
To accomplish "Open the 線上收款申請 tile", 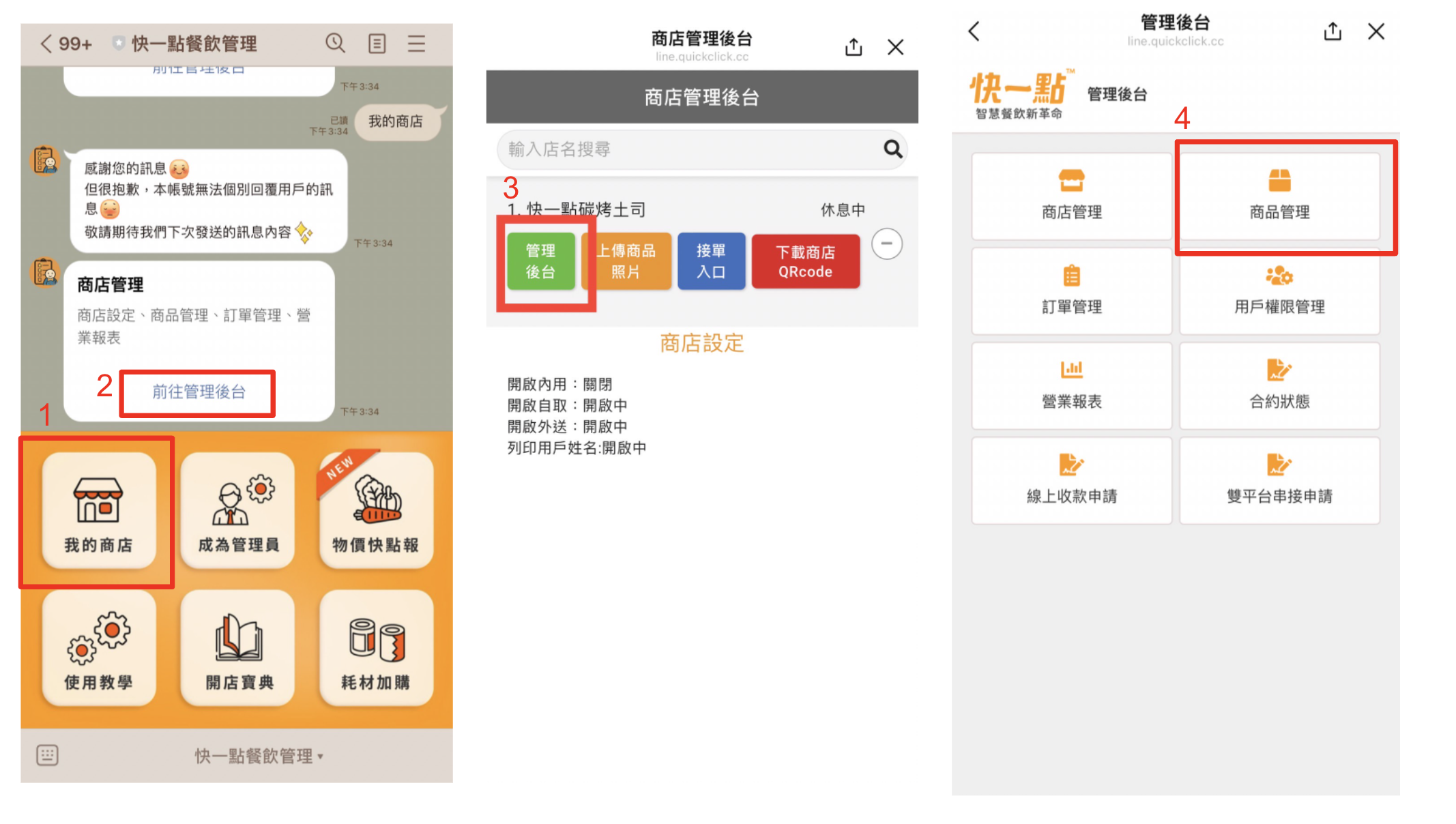I will click(x=1072, y=481).
